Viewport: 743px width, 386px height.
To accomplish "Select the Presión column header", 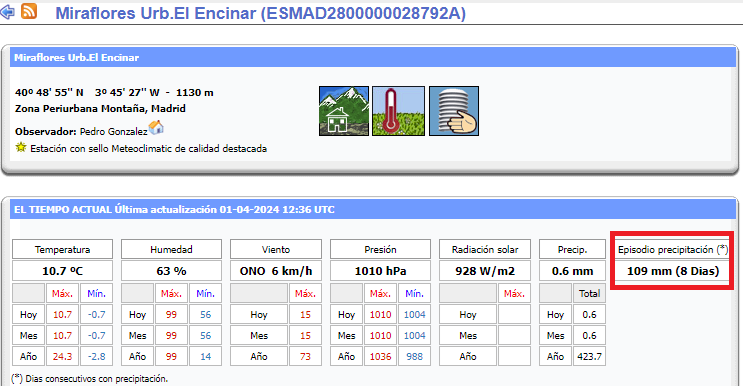I will point(380,249).
